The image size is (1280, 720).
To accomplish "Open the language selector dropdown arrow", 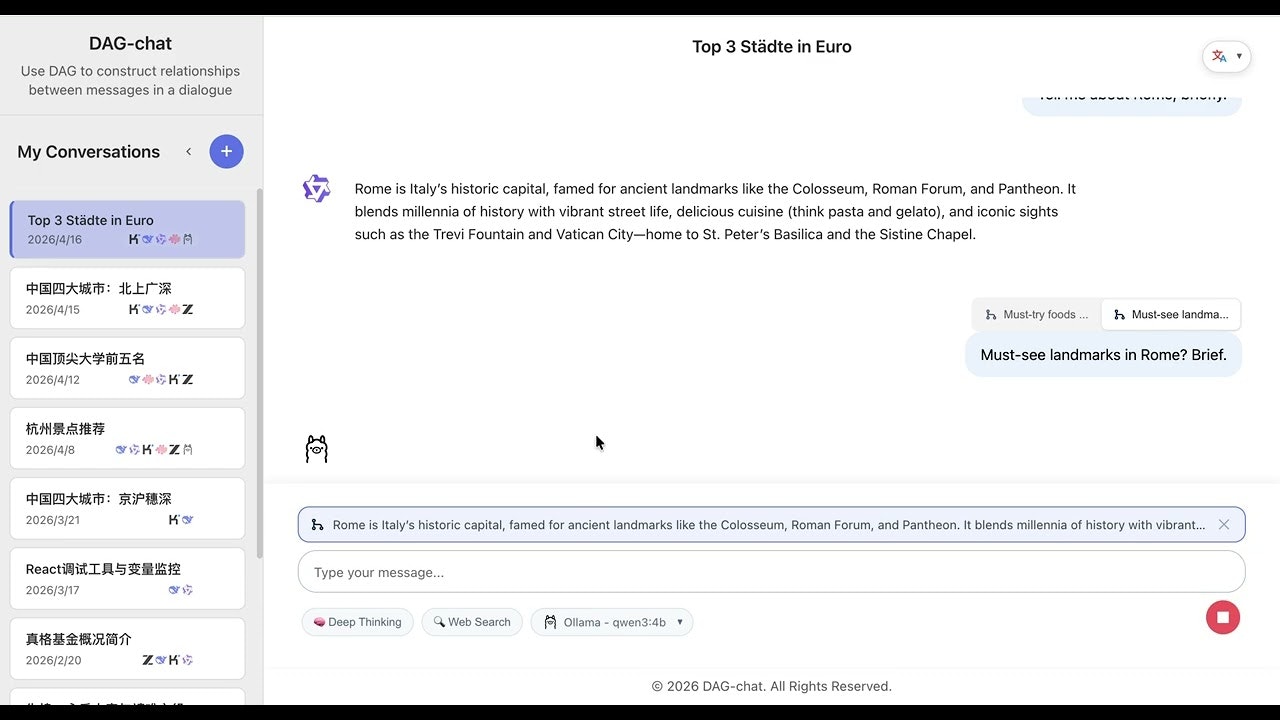I will point(1237,56).
